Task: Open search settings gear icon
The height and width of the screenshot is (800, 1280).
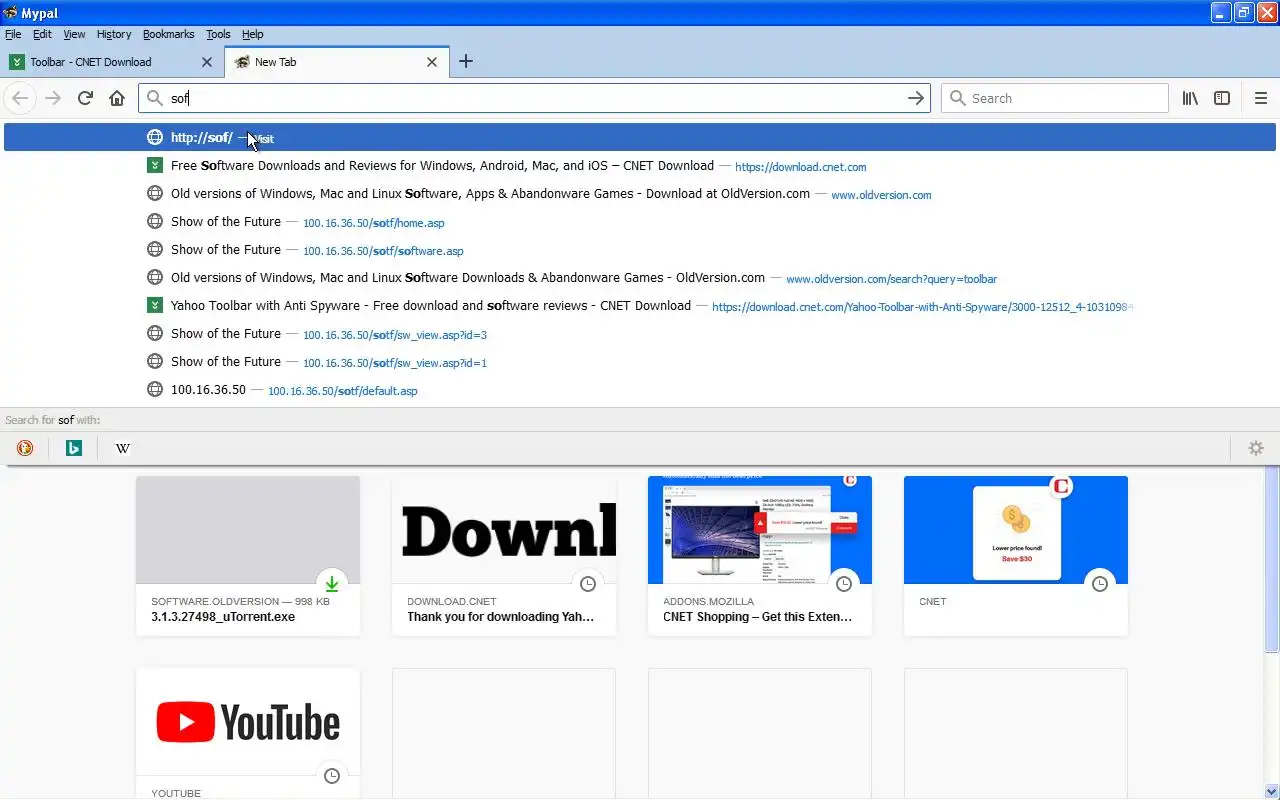Action: 1256,448
